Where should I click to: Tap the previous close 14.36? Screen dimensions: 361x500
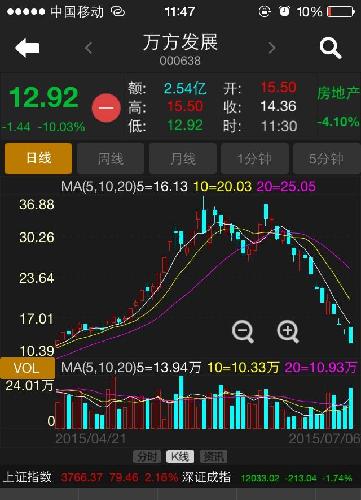(278, 106)
